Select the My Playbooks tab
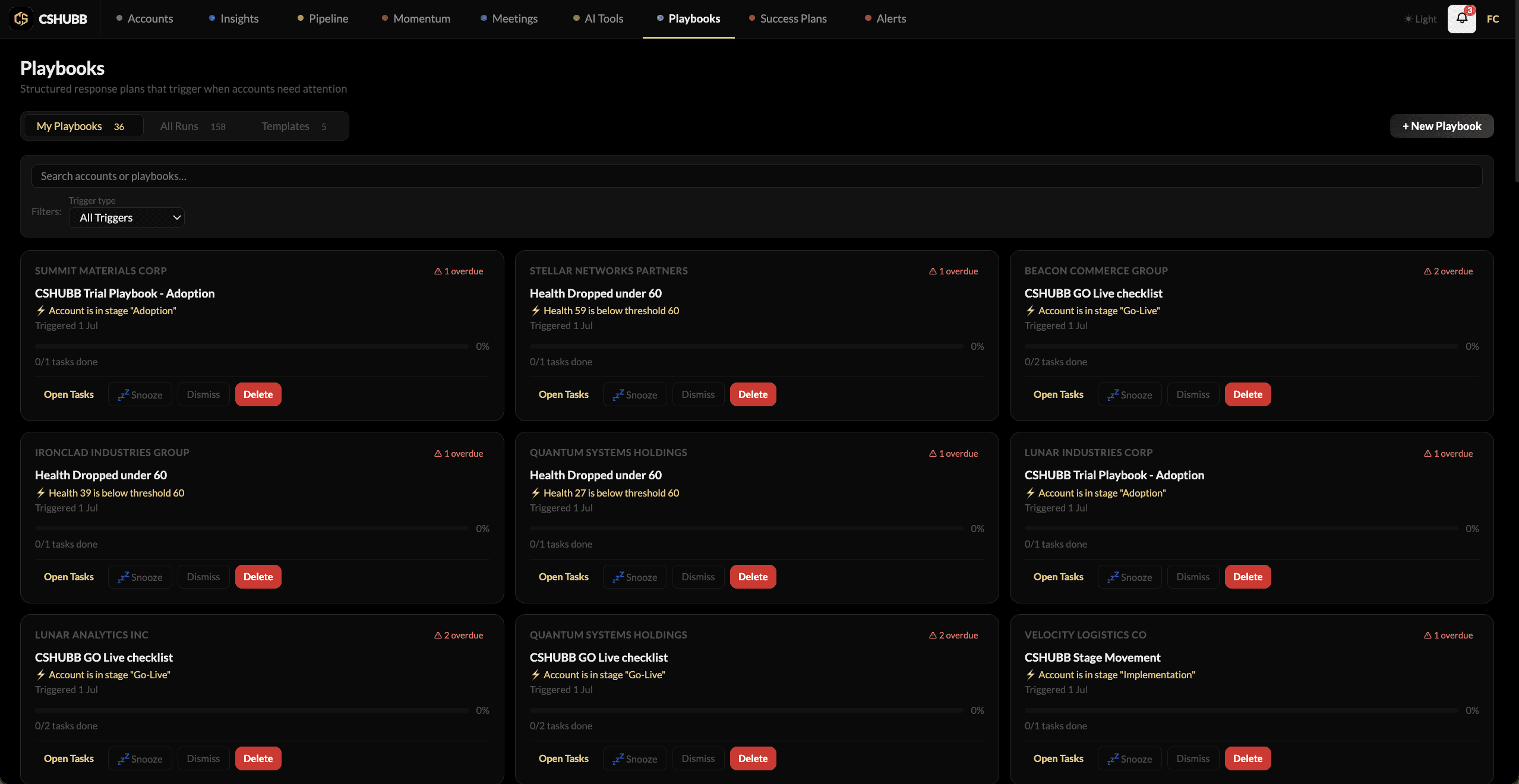1519x784 pixels. [x=83, y=127]
